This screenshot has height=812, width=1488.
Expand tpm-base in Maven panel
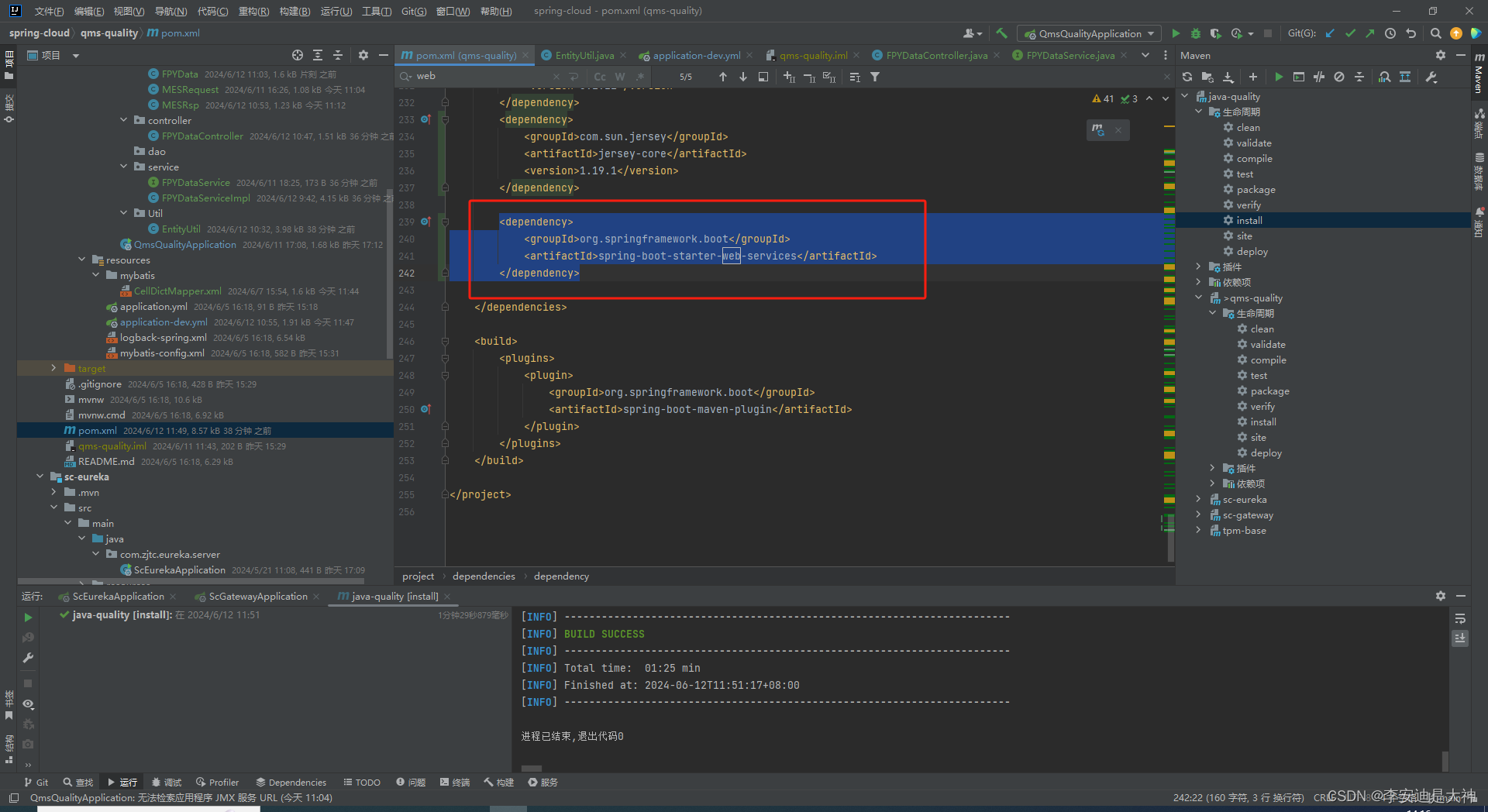[x=1198, y=530]
